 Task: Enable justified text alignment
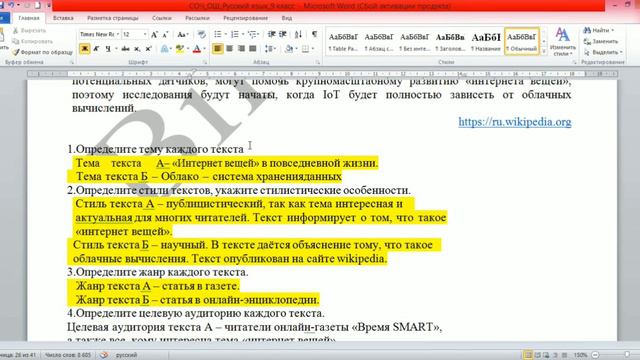(x=253, y=49)
